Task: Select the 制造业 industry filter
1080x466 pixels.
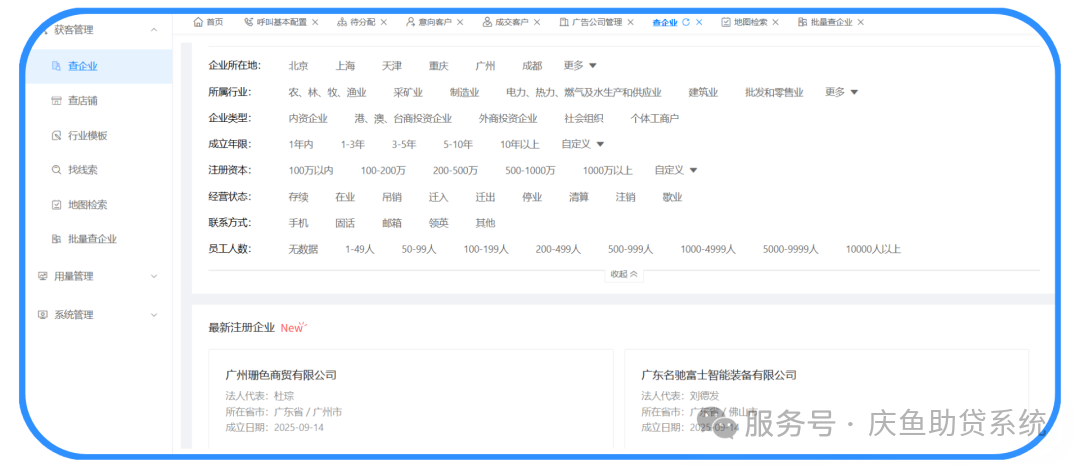Action: click(x=464, y=92)
